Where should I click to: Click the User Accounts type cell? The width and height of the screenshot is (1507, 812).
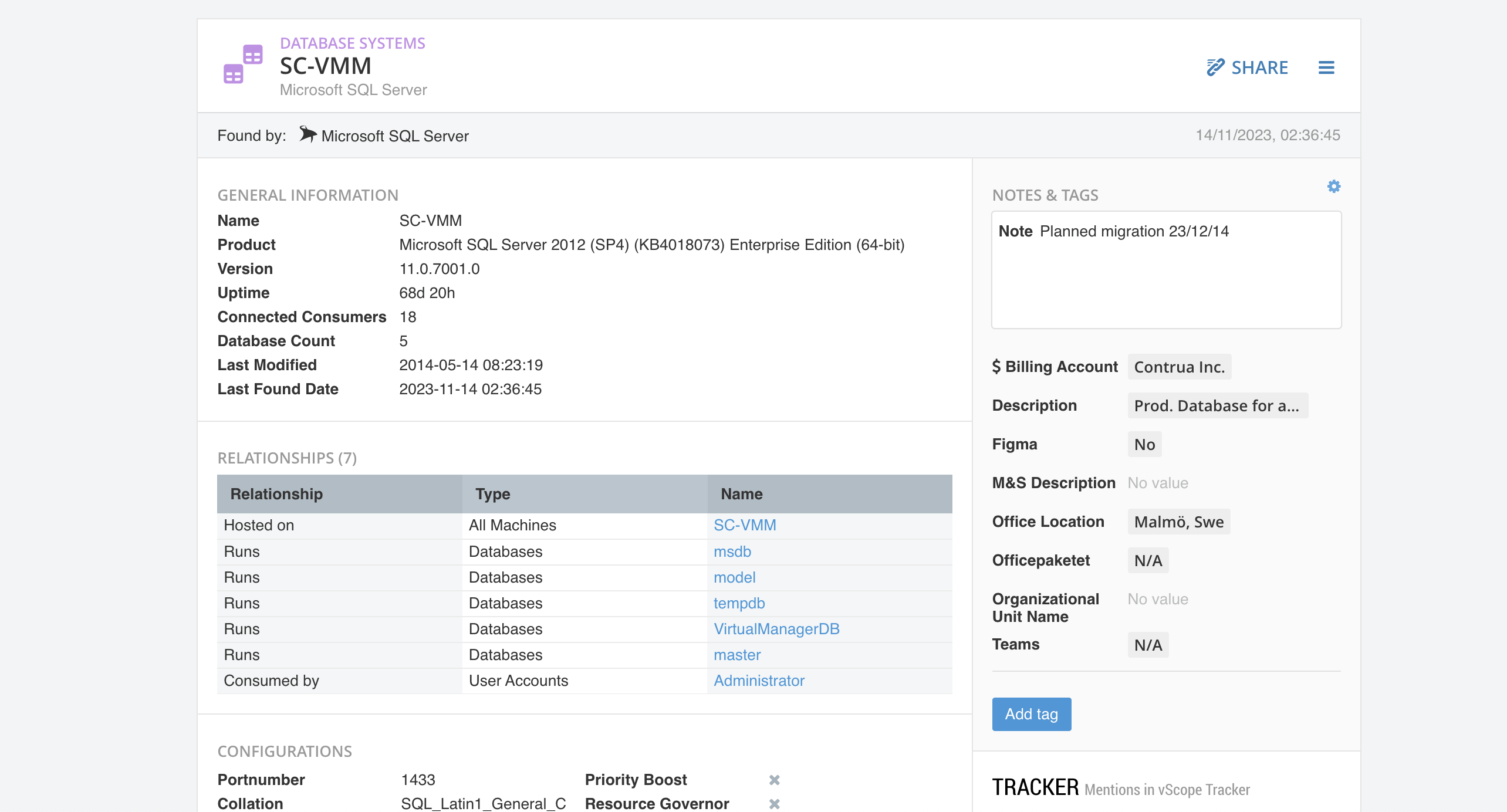click(x=584, y=681)
